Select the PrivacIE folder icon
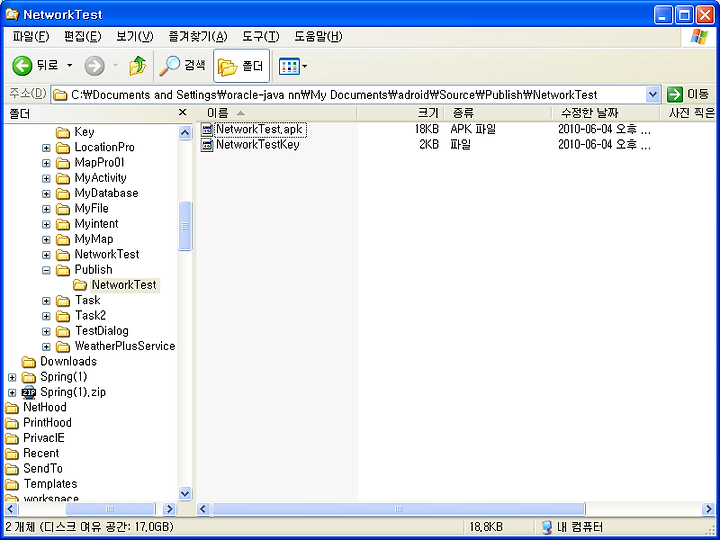The image size is (720, 540). pyautogui.click(x=11, y=438)
